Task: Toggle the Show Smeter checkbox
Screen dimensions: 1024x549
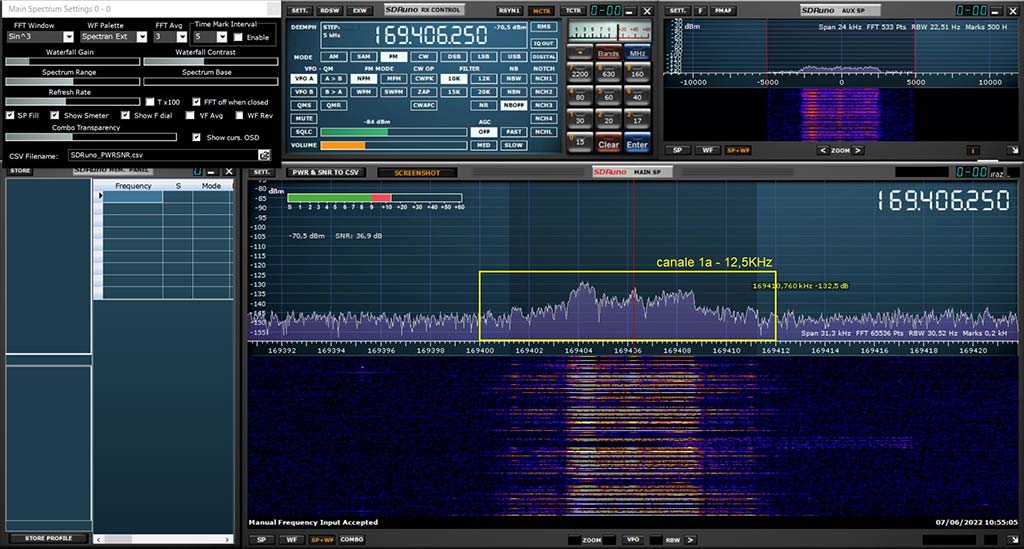Action: tap(55, 116)
